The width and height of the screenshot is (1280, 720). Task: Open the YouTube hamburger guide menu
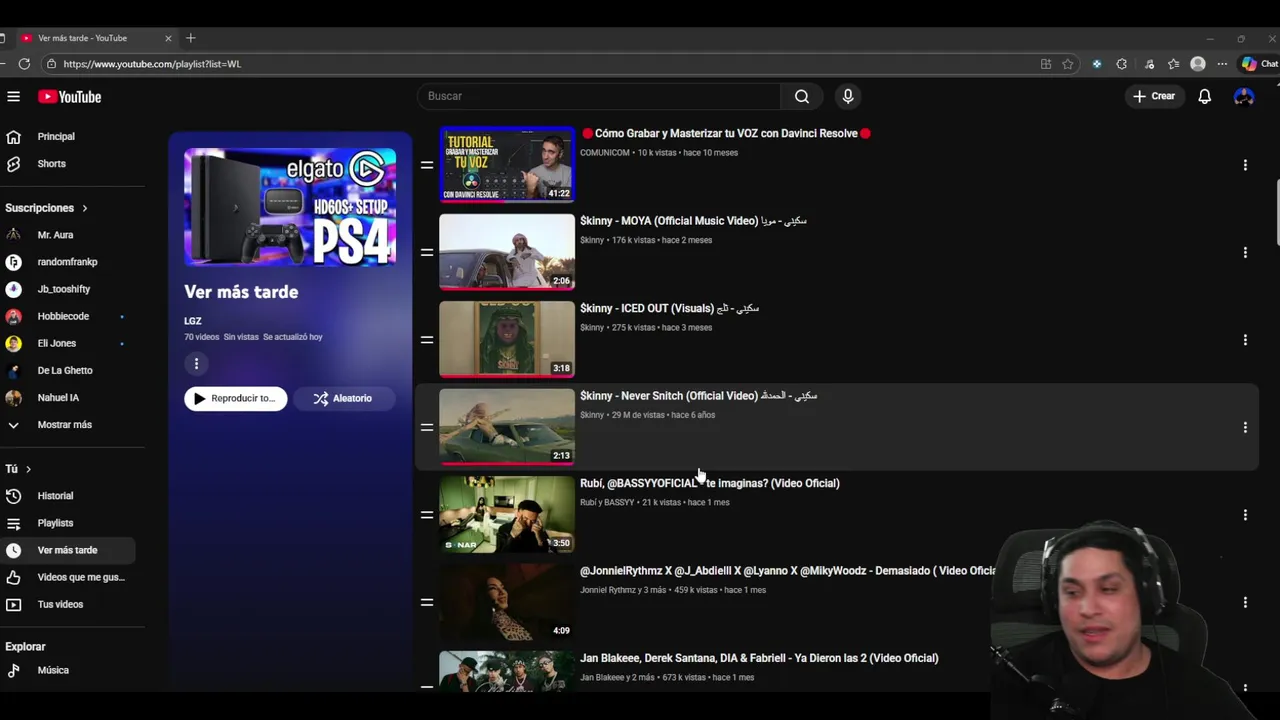point(13,97)
